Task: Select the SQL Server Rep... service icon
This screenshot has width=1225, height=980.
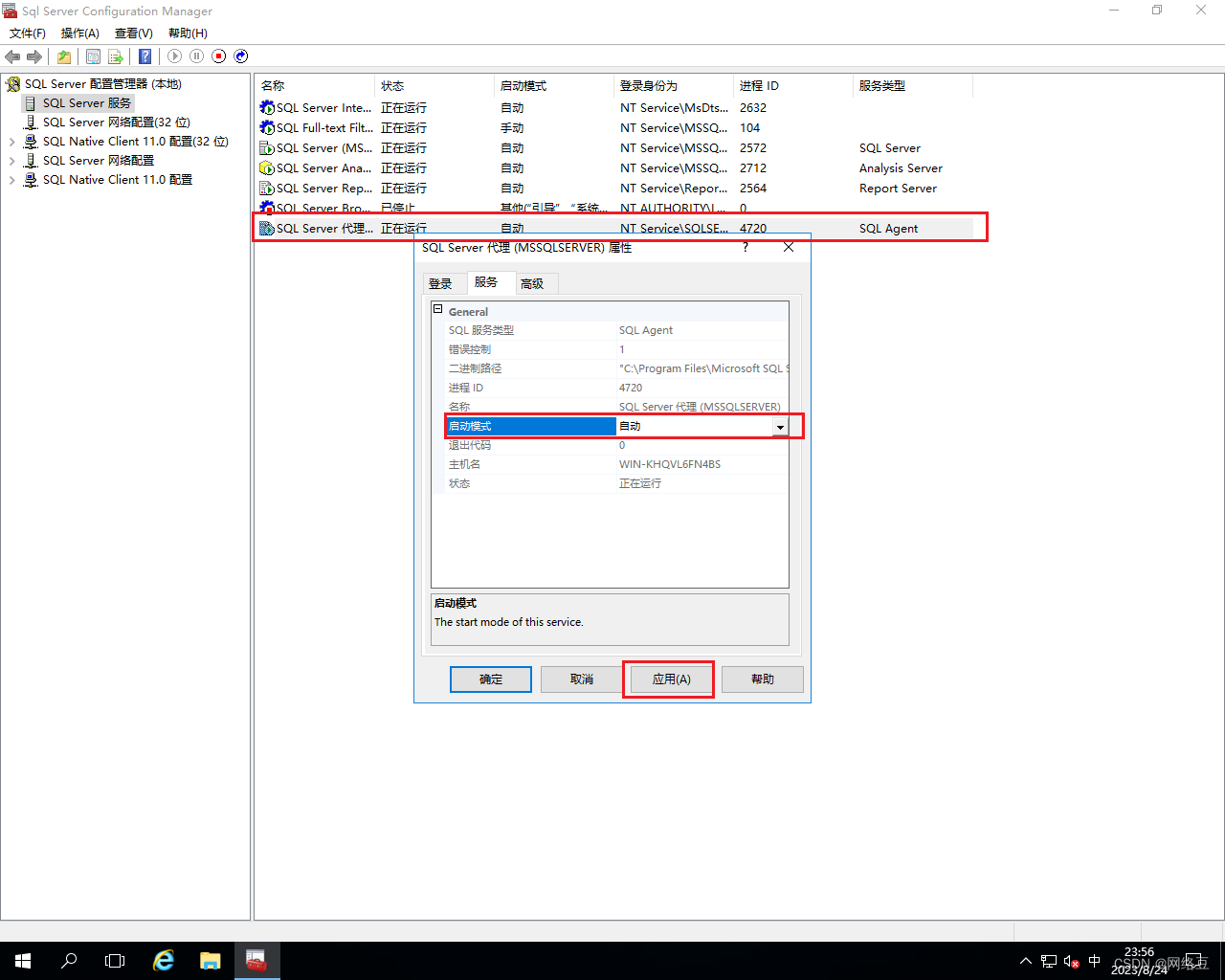Action: pyautogui.click(x=267, y=189)
